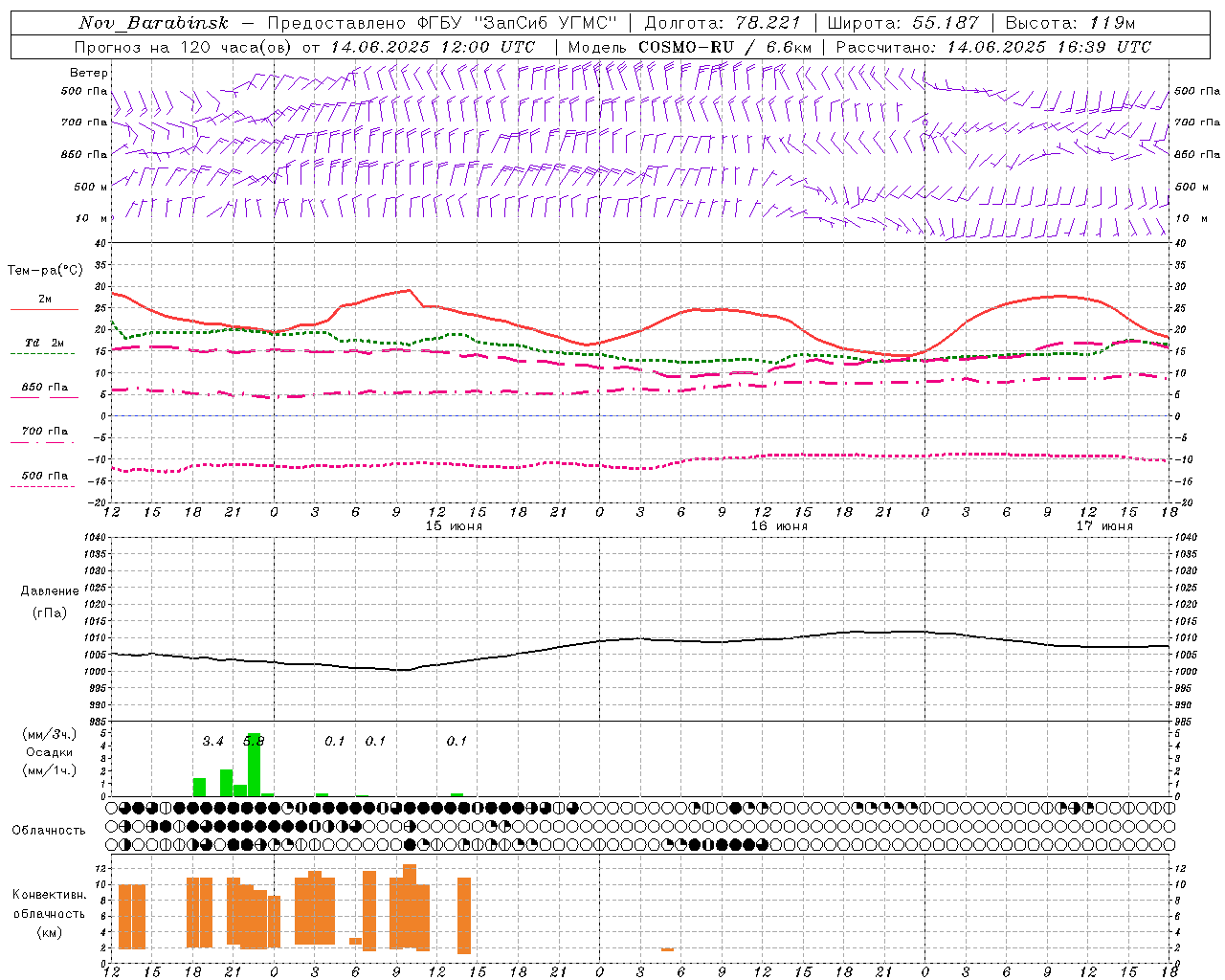The width and height of the screenshot is (1225, 980).
Task: Click the 'Облачность' cloud cover label
Action: coord(49,830)
